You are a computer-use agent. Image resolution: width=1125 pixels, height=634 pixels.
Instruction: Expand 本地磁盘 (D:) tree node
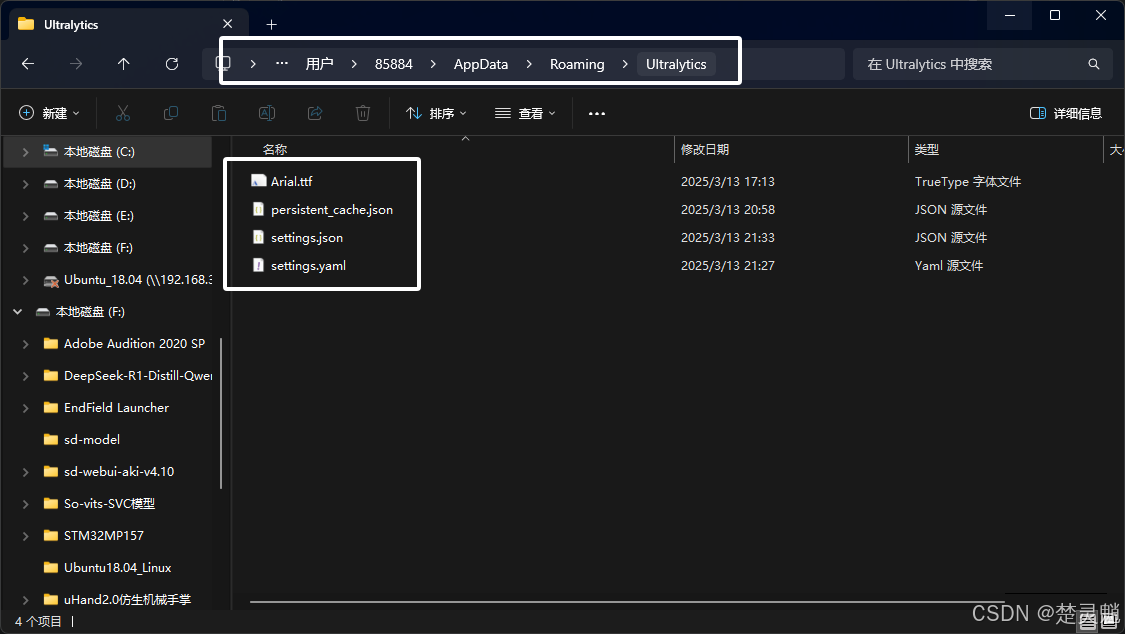(x=25, y=184)
